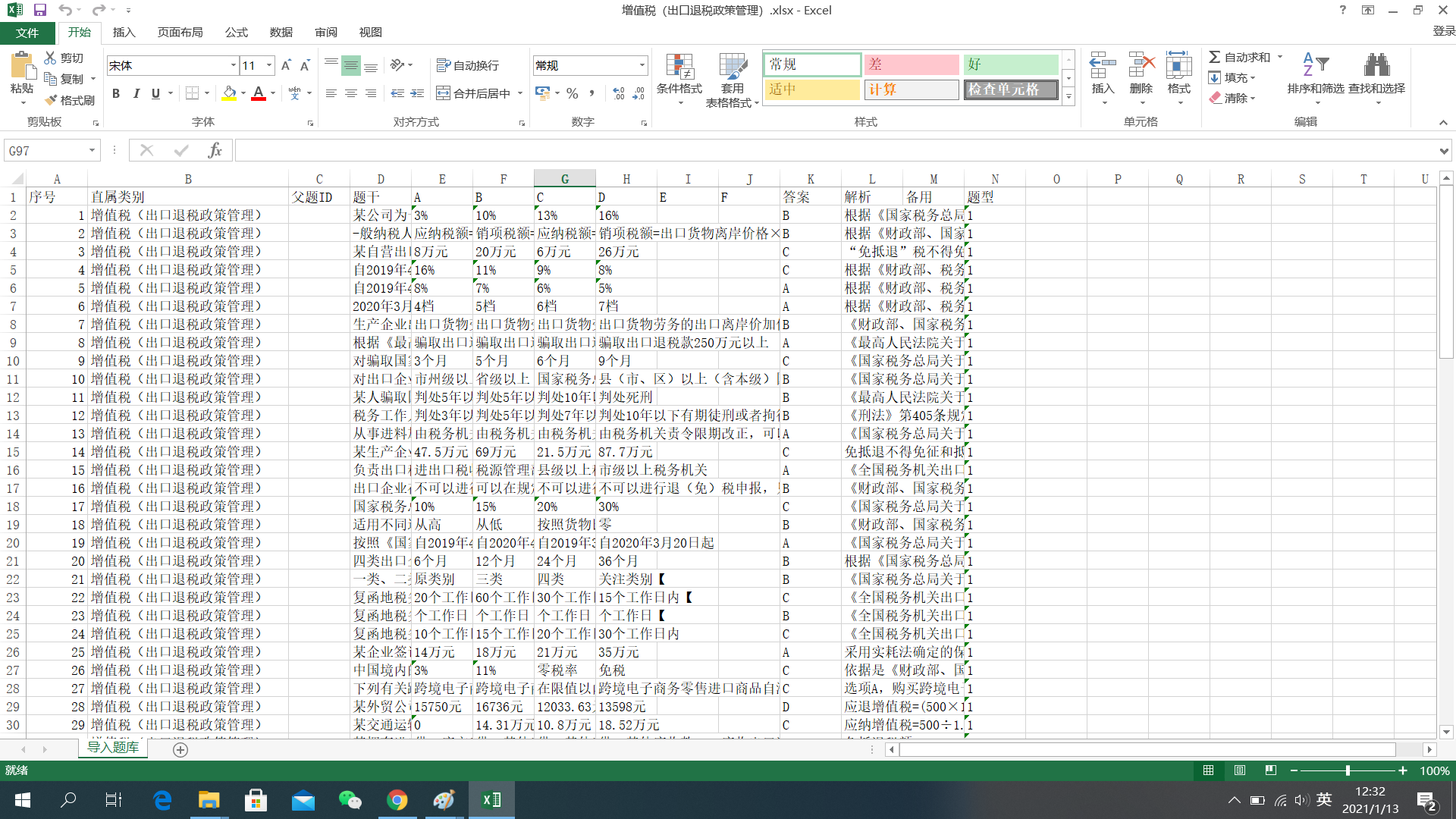Apply the 差 (Bad) cell style
This screenshot has height=819, width=1456.
[911, 64]
